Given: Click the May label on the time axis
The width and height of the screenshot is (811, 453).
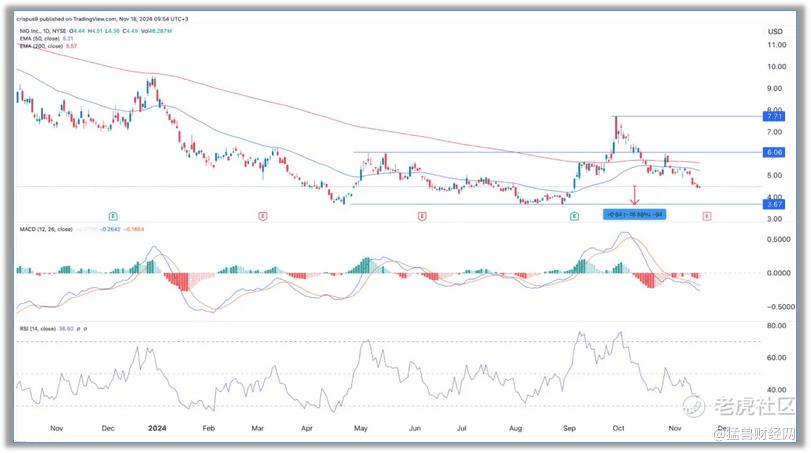Looking at the screenshot, I should click(x=361, y=428).
